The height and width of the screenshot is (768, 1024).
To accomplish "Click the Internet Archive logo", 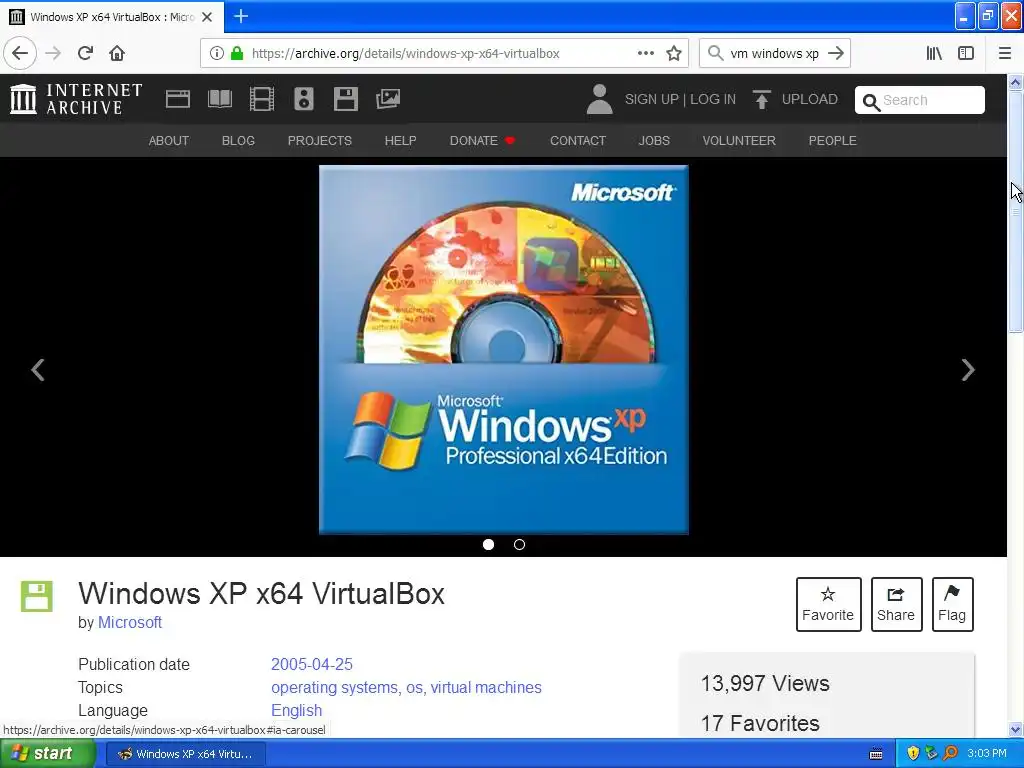I will point(76,99).
